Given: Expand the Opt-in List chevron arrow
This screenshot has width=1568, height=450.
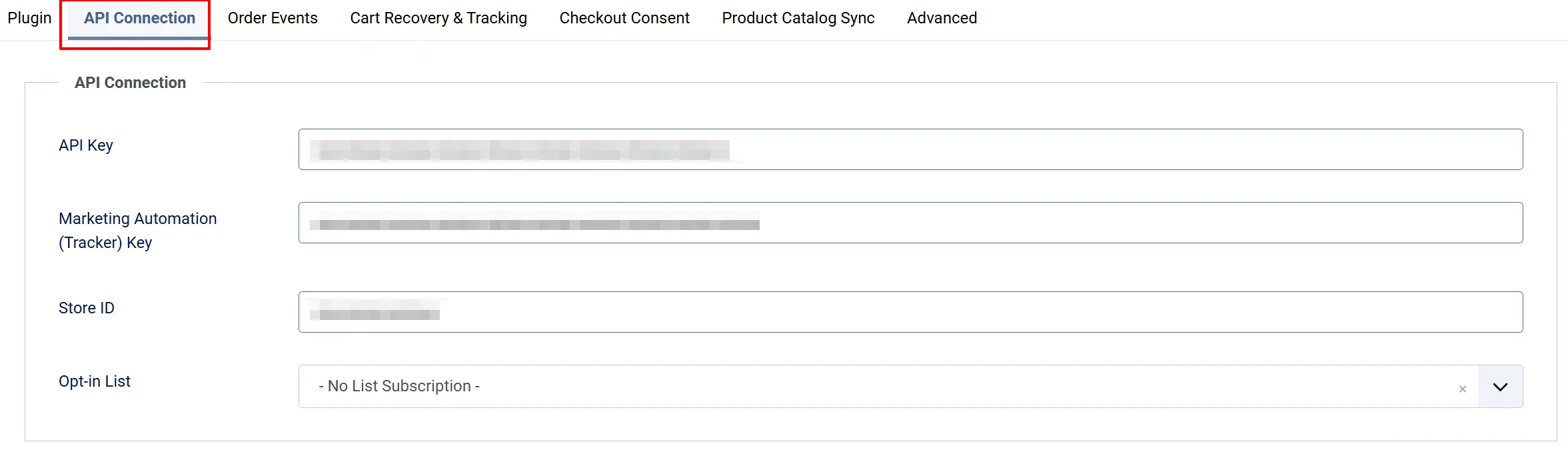Looking at the screenshot, I should tap(1500, 387).
